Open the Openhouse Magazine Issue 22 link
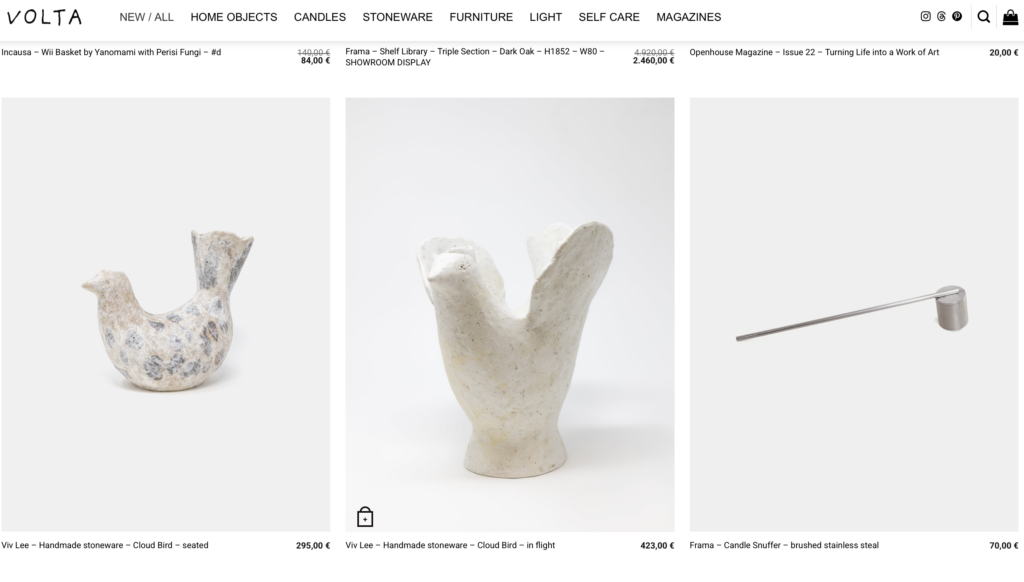 point(814,52)
